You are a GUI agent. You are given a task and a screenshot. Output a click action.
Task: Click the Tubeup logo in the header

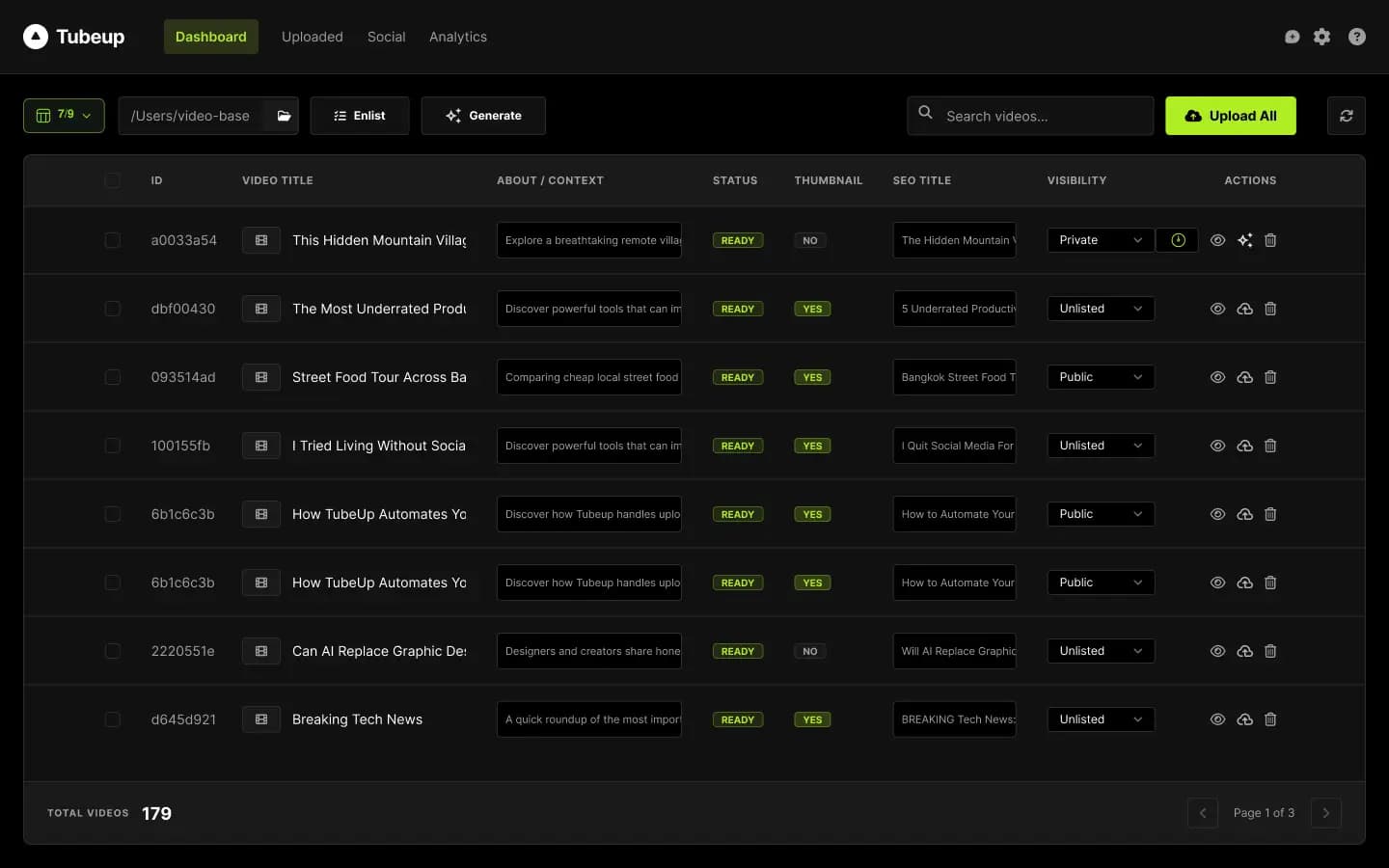pyautogui.click(x=74, y=37)
